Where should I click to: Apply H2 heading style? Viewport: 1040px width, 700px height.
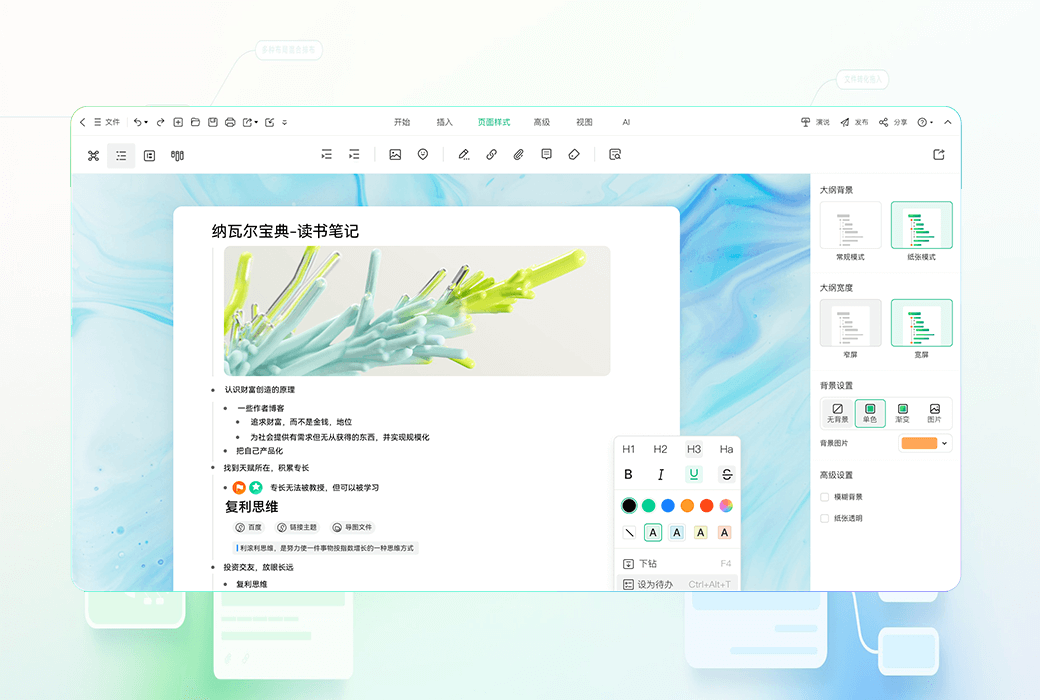point(660,449)
